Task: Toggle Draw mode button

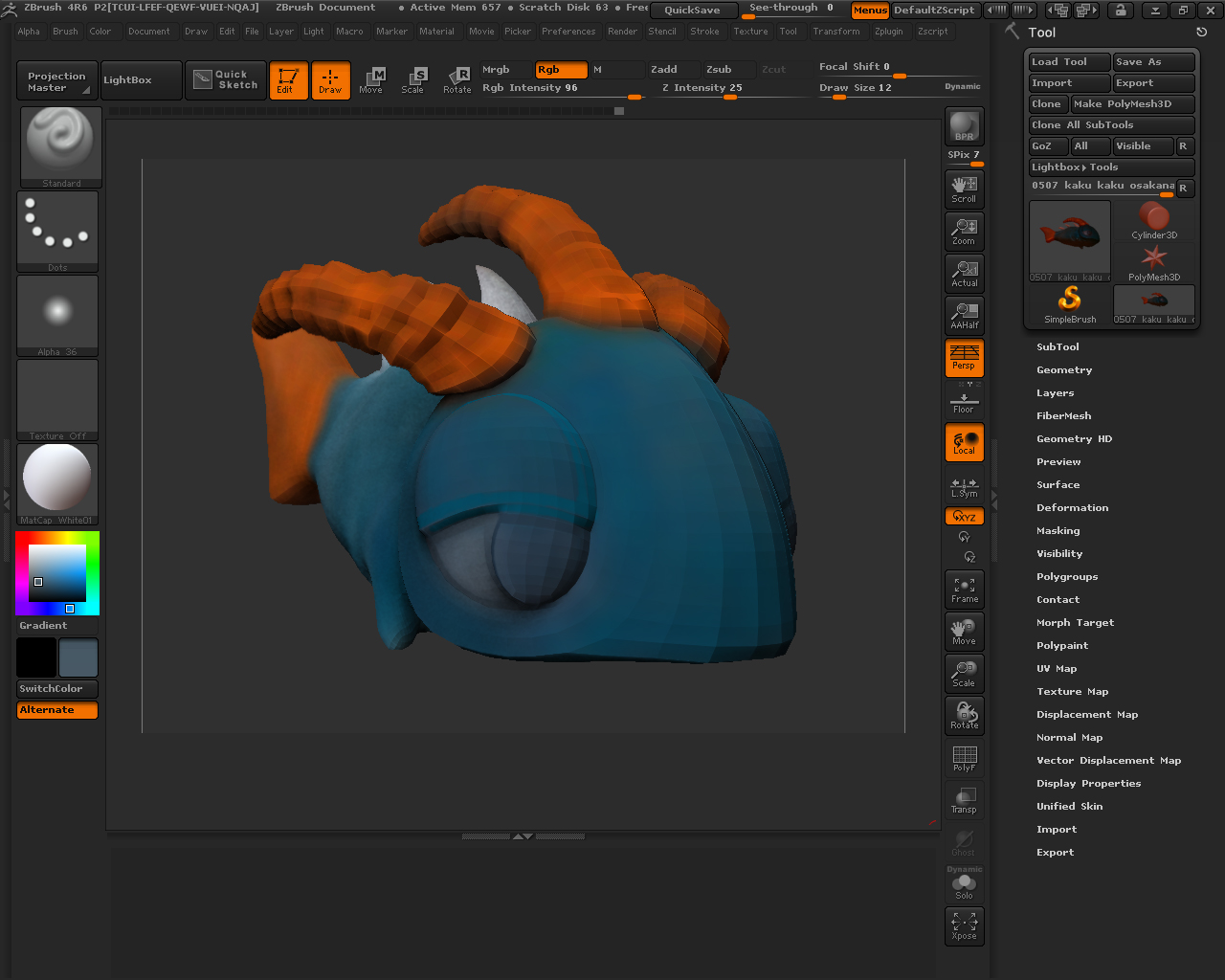Action: coord(330,80)
